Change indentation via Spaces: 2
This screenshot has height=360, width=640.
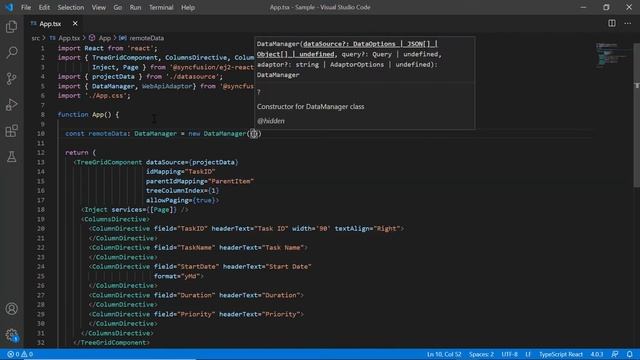[x=481, y=354]
